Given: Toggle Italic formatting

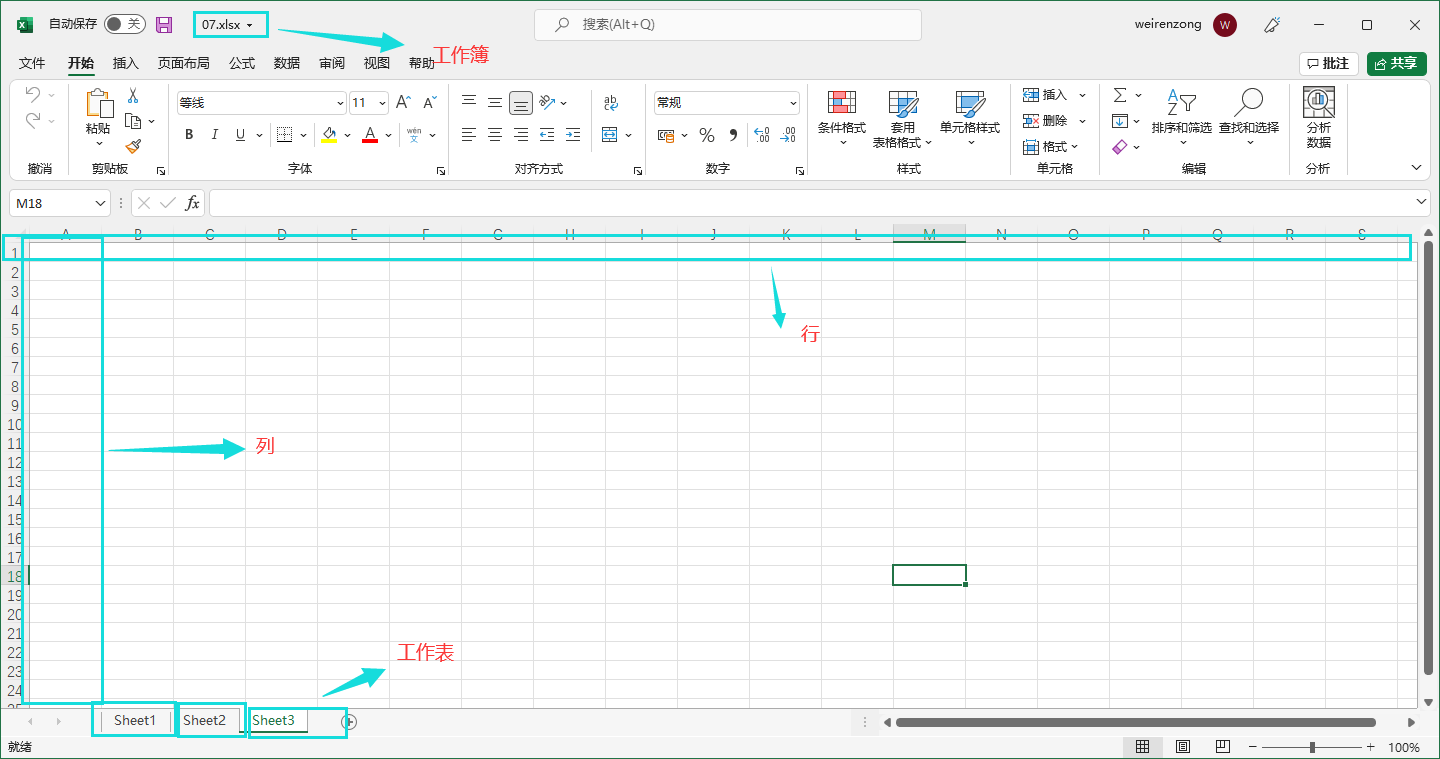Looking at the screenshot, I should pyautogui.click(x=214, y=135).
